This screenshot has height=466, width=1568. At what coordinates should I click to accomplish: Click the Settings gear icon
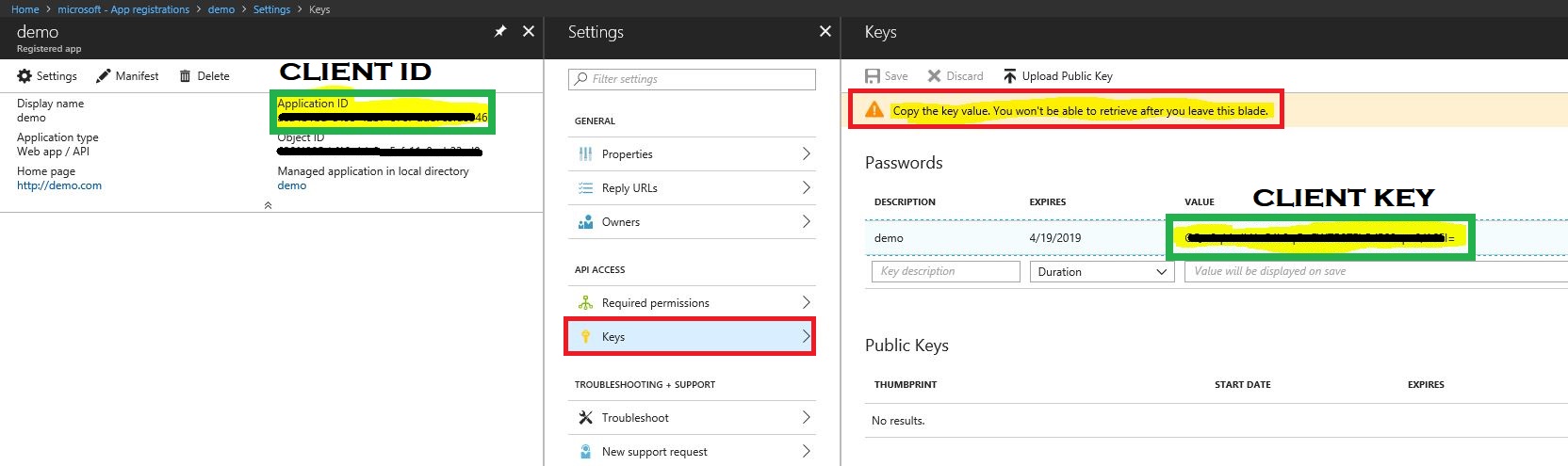[24, 76]
